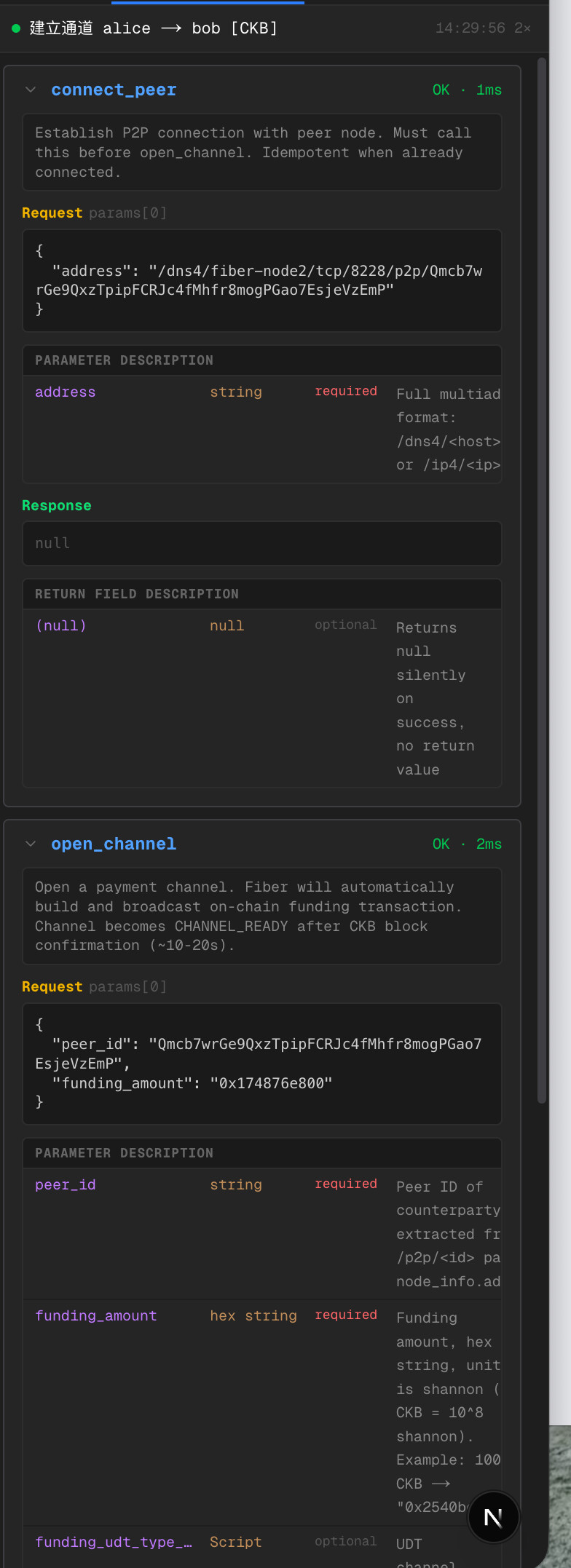Click the green status dot beside 建立通道
This screenshot has width=571, height=1568.
tap(16, 28)
